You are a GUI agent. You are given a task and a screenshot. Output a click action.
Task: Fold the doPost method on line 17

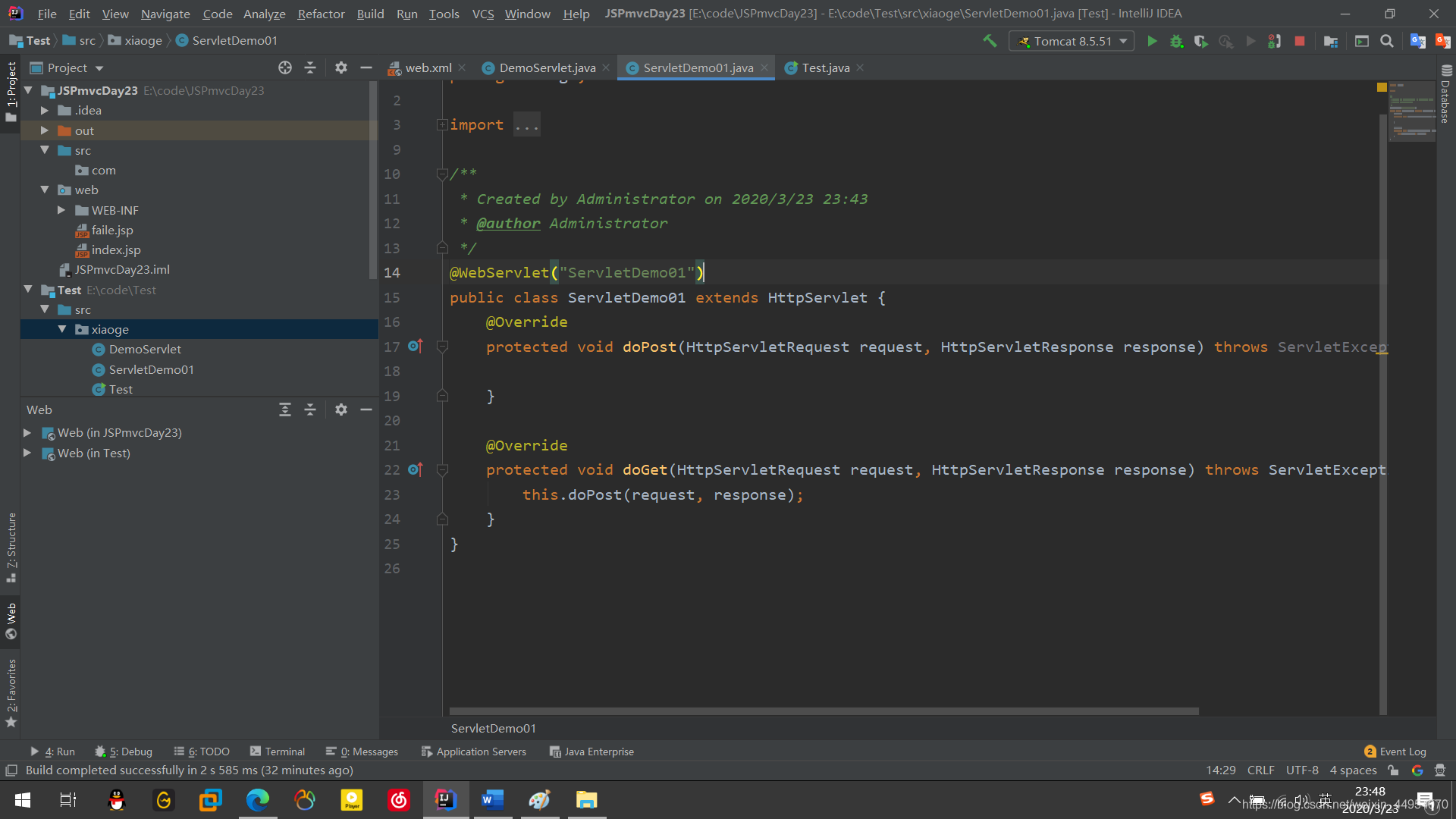click(442, 347)
